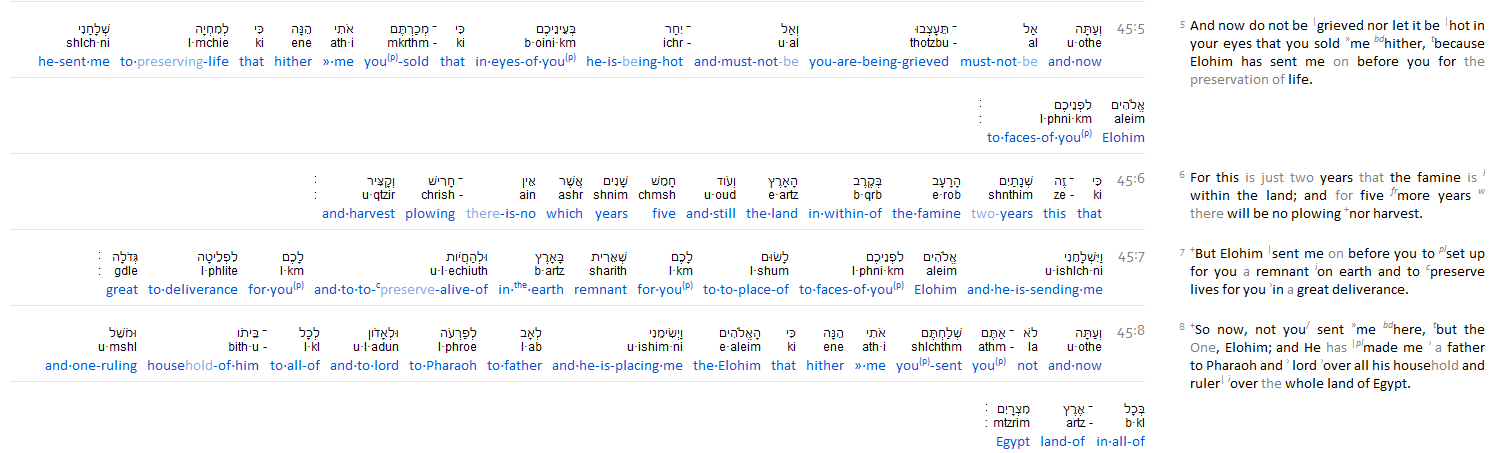Click the gloss "to-Pharaoh"
This screenshot has height=453, width=1495.
click(441, 366)
